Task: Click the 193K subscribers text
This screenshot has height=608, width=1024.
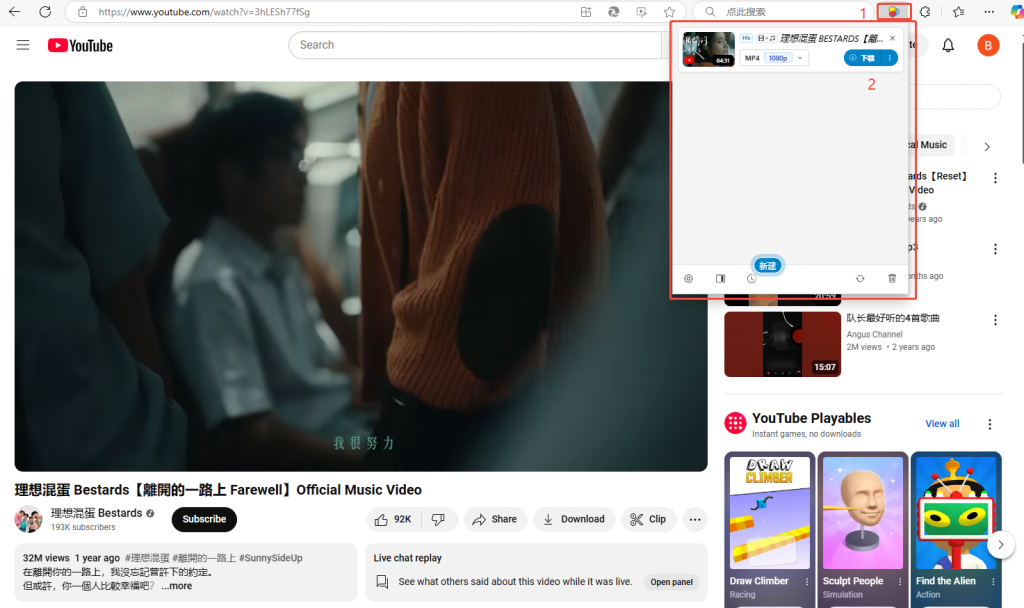Action: (83, 527)
